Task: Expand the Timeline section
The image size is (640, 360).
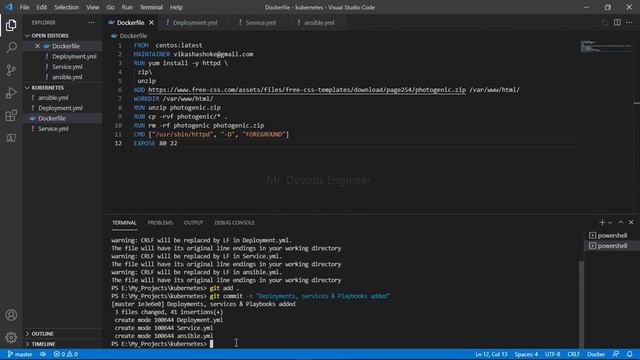Action: [43, 344]
